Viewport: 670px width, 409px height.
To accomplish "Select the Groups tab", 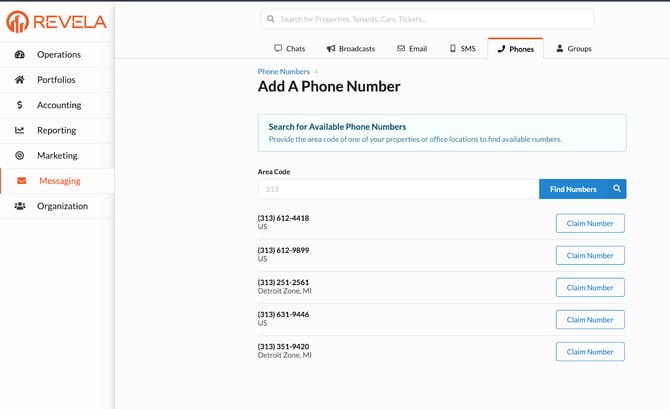I will point(574,48).
